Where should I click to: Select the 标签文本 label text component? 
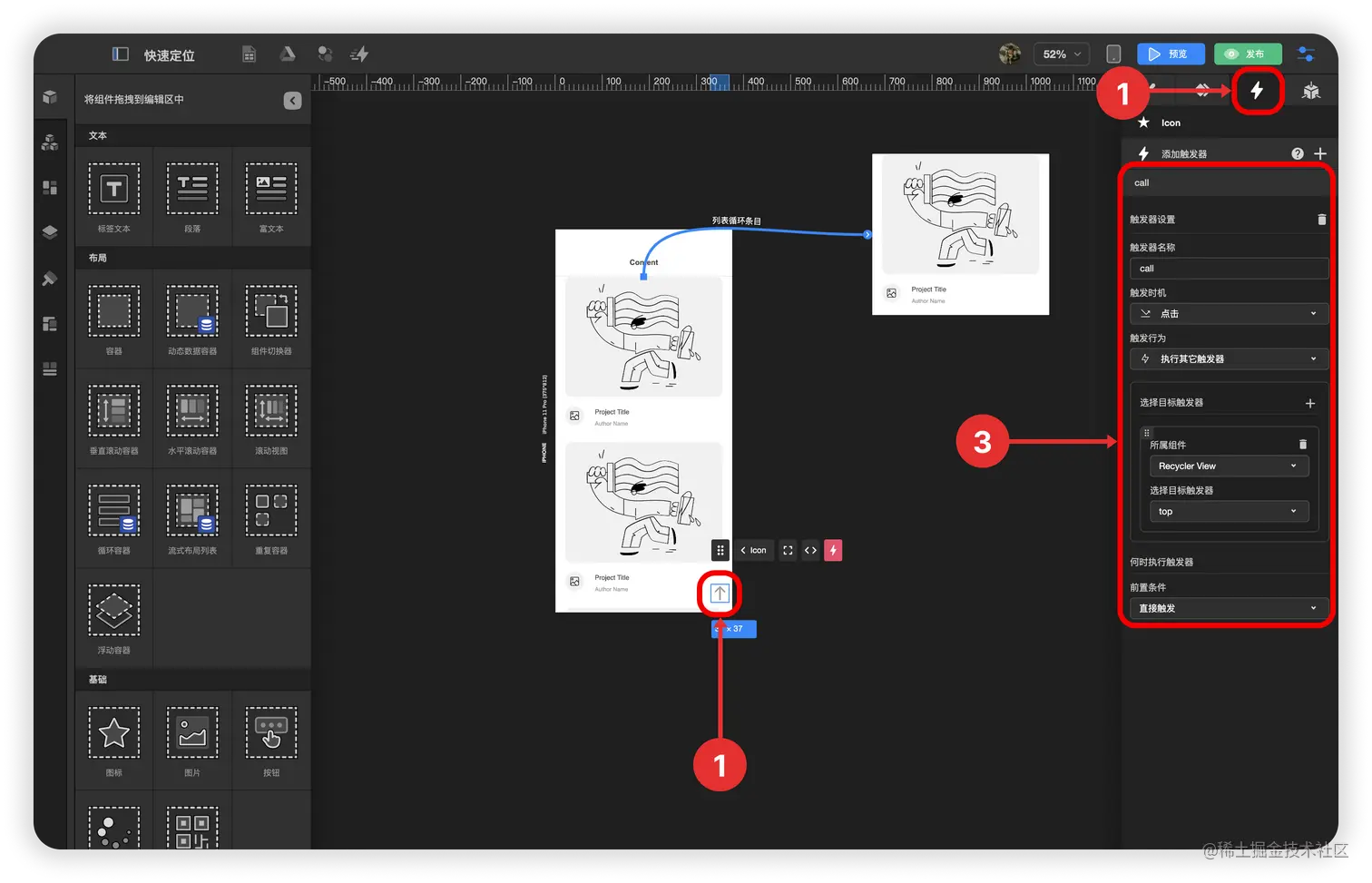point(113,197)
